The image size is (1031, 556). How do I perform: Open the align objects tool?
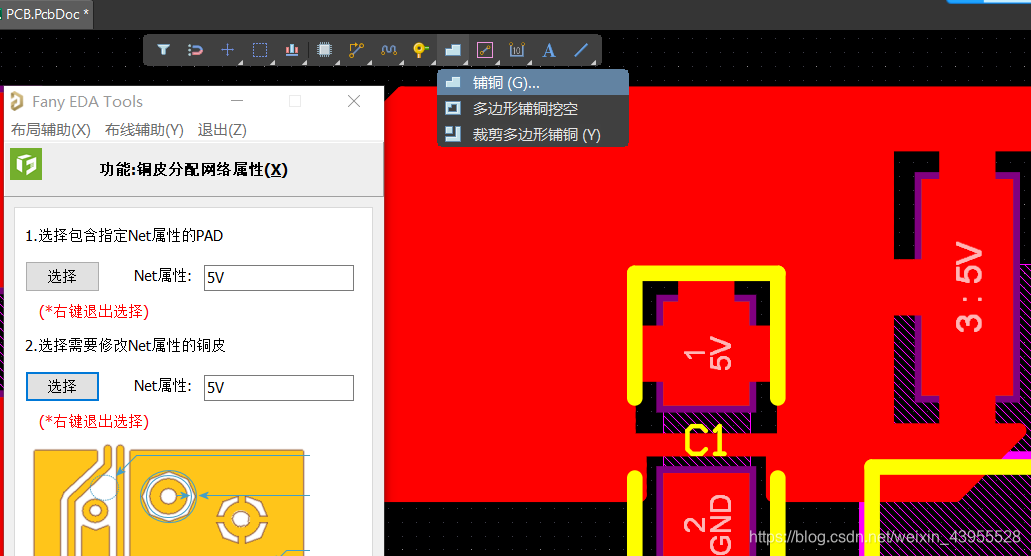[x=292, y=49]
